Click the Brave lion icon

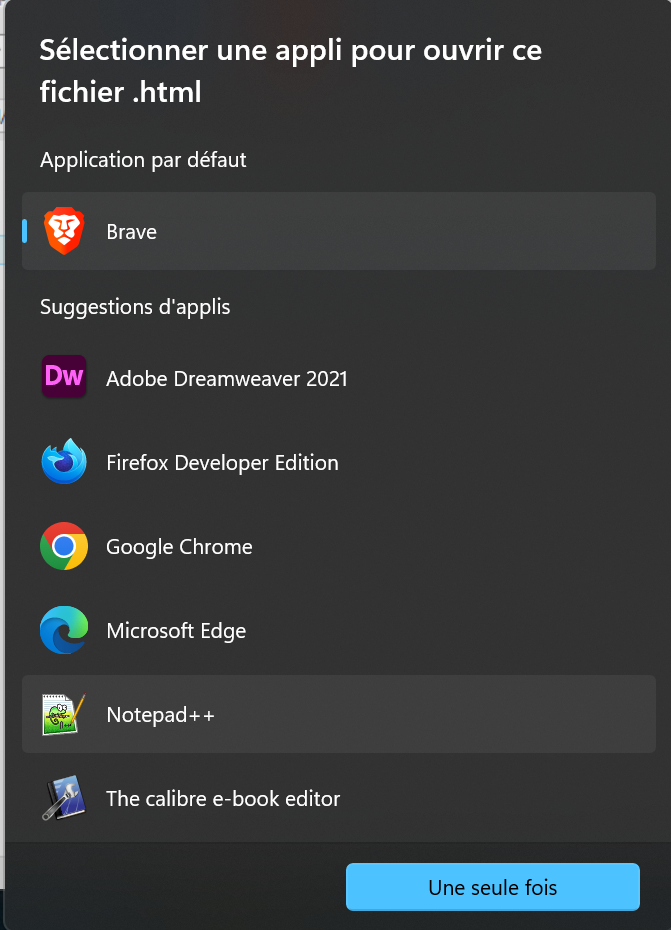(64, 231)
